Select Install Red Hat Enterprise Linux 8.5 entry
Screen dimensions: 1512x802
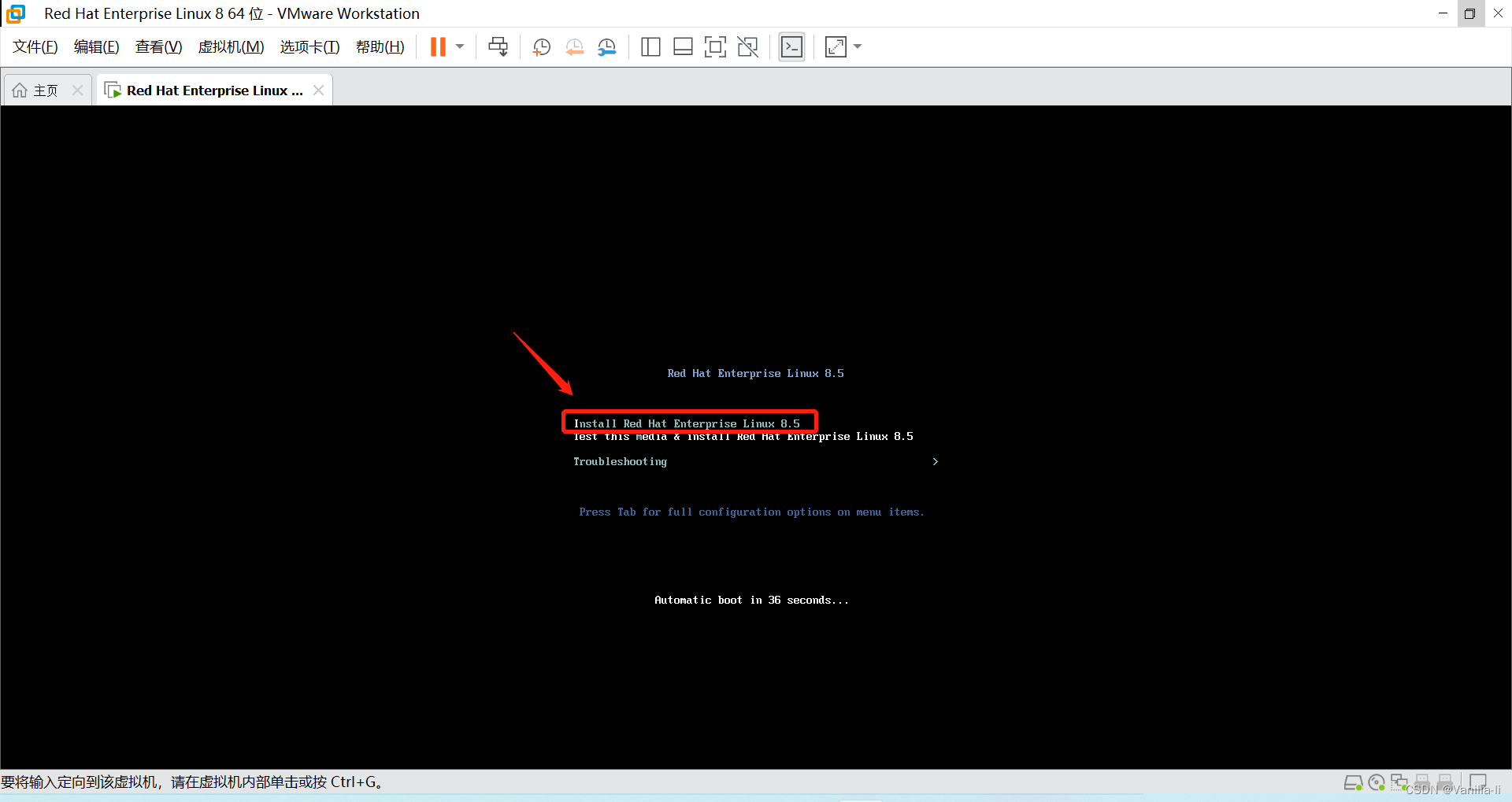point(686,423)
